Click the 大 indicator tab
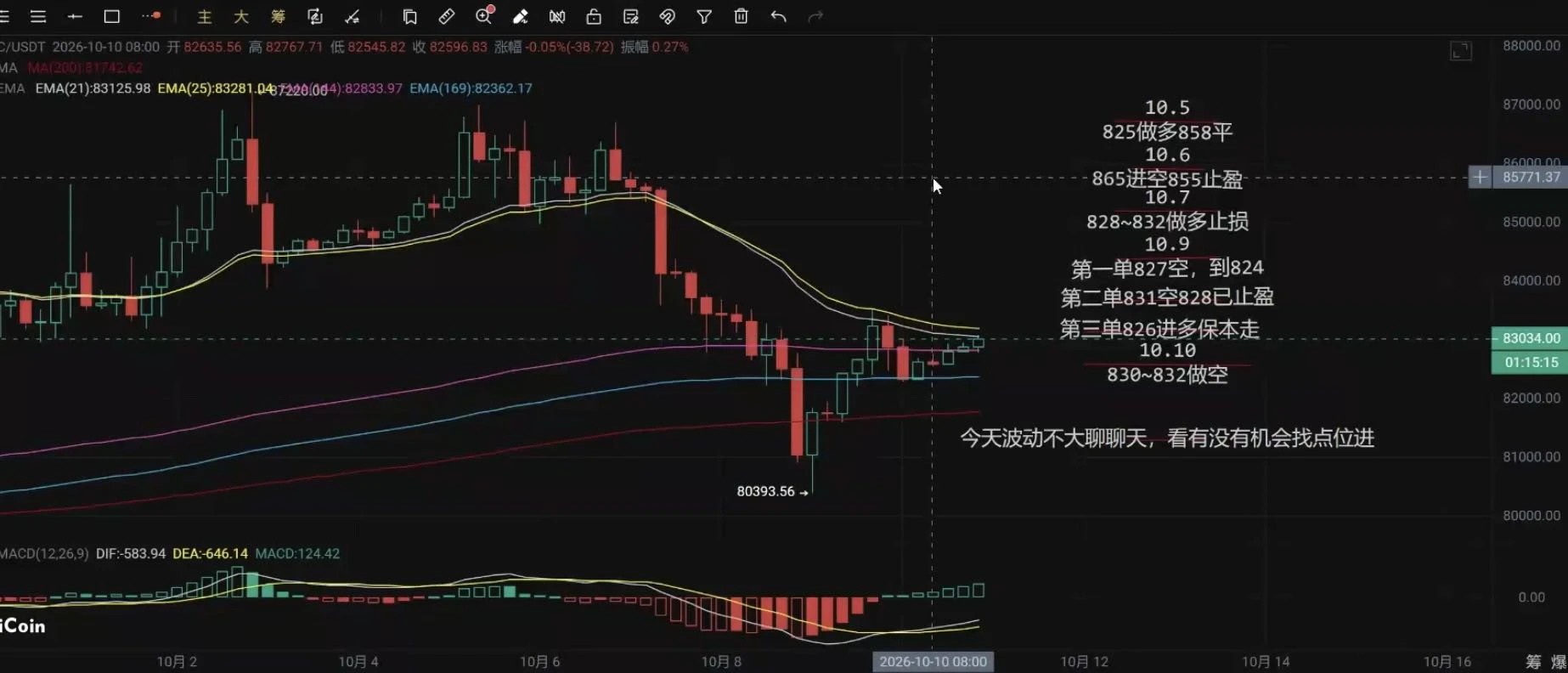The image size is (1568, 673). coord(241,16)
